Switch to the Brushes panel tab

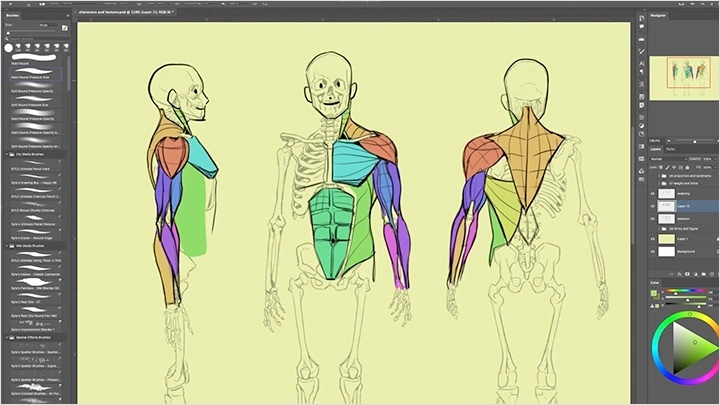[x=12, y=16]
